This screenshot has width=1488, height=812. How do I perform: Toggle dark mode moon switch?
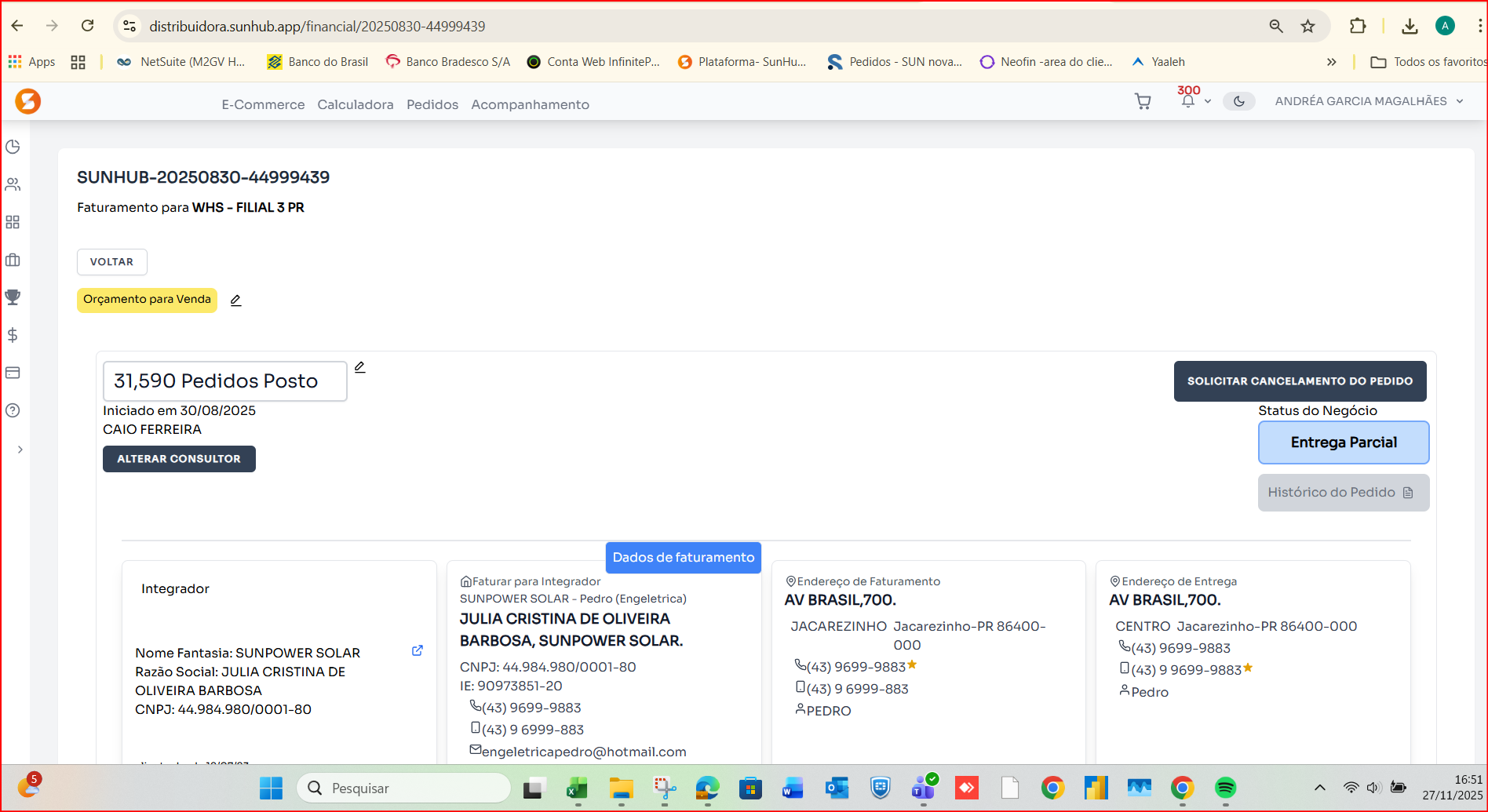click(1239, 101)
